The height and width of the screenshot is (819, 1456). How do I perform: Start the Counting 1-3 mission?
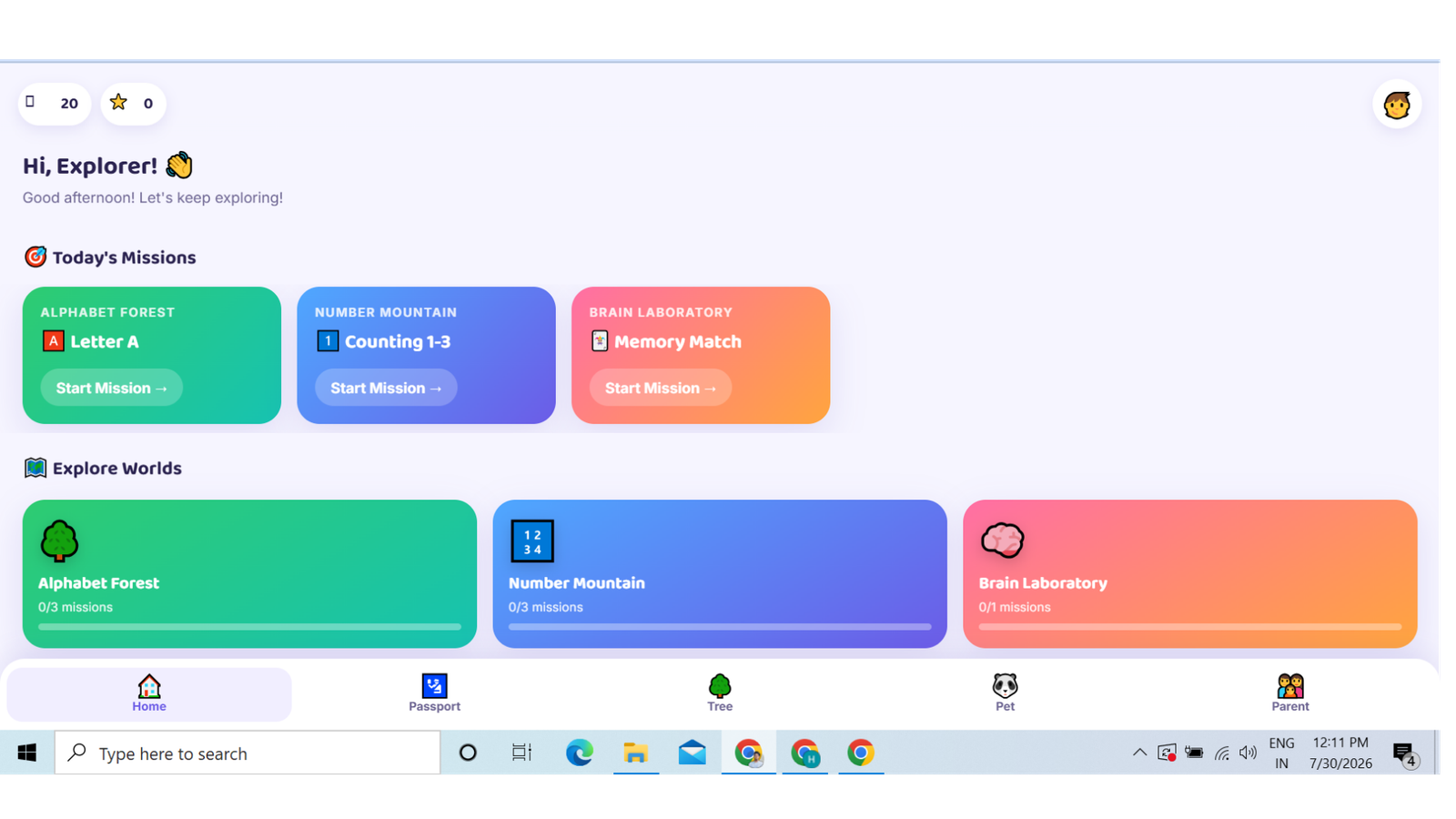pos(386,388)
